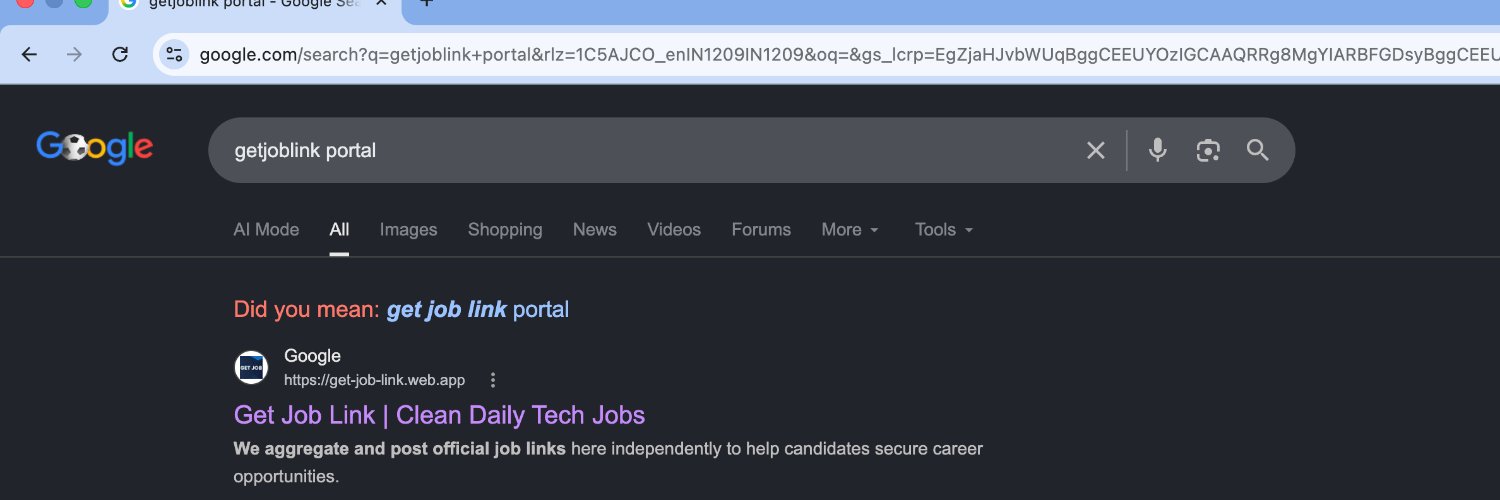The image size is (1500, 500).
Task: Switch to Images results tab
Action: point(408,230)
